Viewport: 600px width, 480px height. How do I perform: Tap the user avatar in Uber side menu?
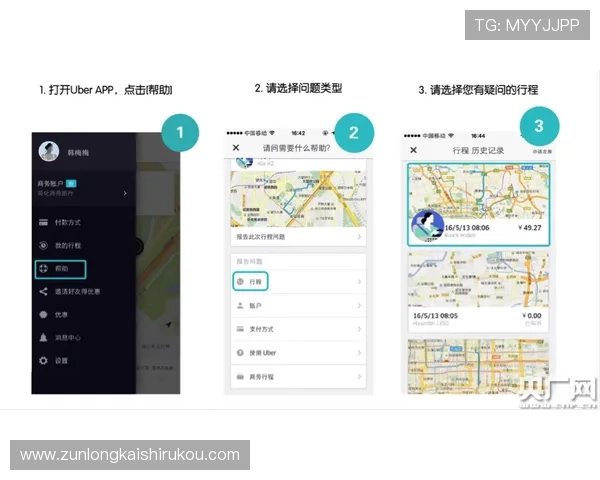click(49, 151)
